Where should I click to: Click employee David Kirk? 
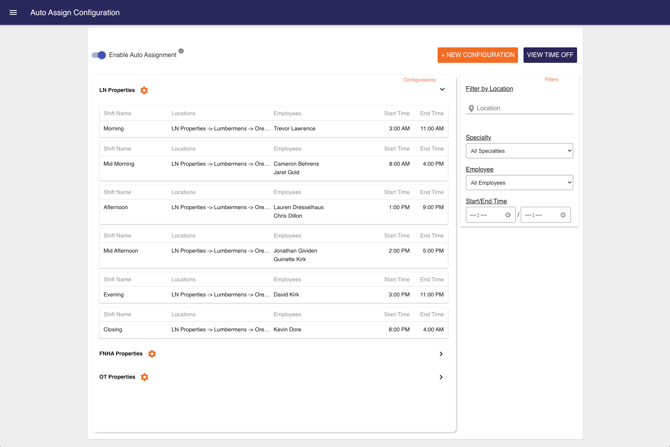[286, 294]
